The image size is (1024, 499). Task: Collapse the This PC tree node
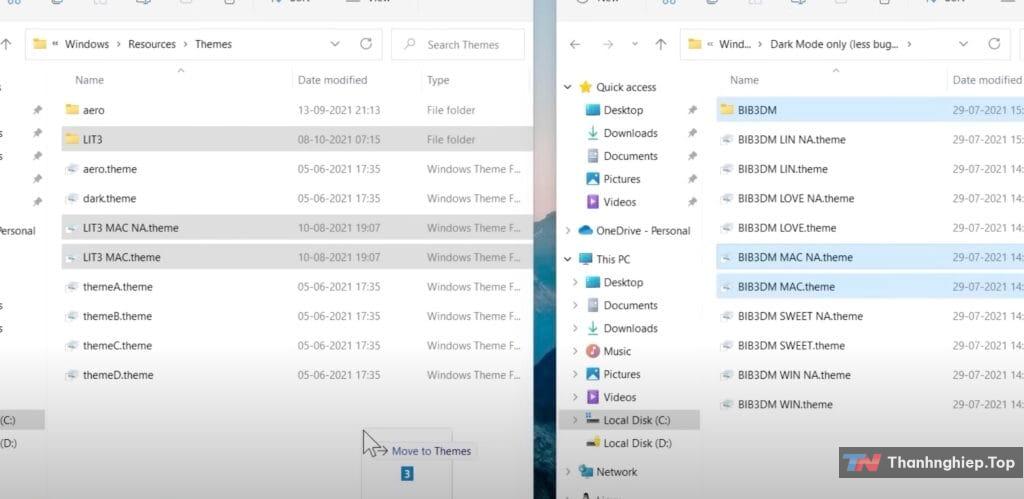pyautogui.click(x=569, y=259)
